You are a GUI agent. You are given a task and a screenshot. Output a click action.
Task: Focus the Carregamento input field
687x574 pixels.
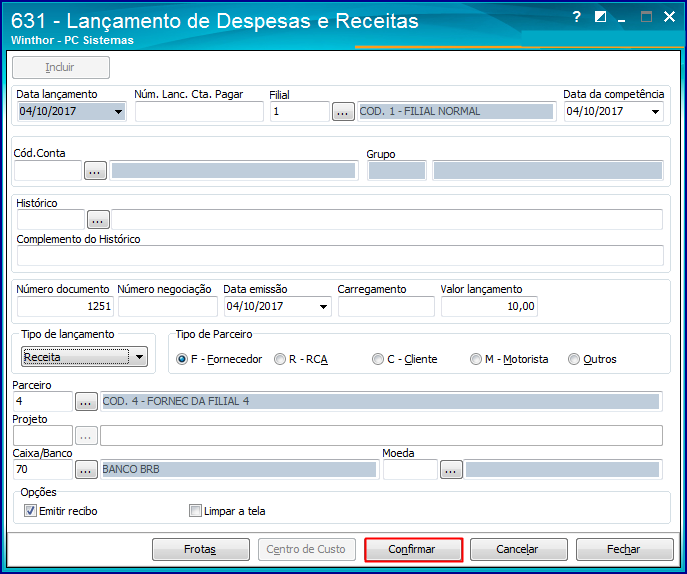tap(386, 307)
